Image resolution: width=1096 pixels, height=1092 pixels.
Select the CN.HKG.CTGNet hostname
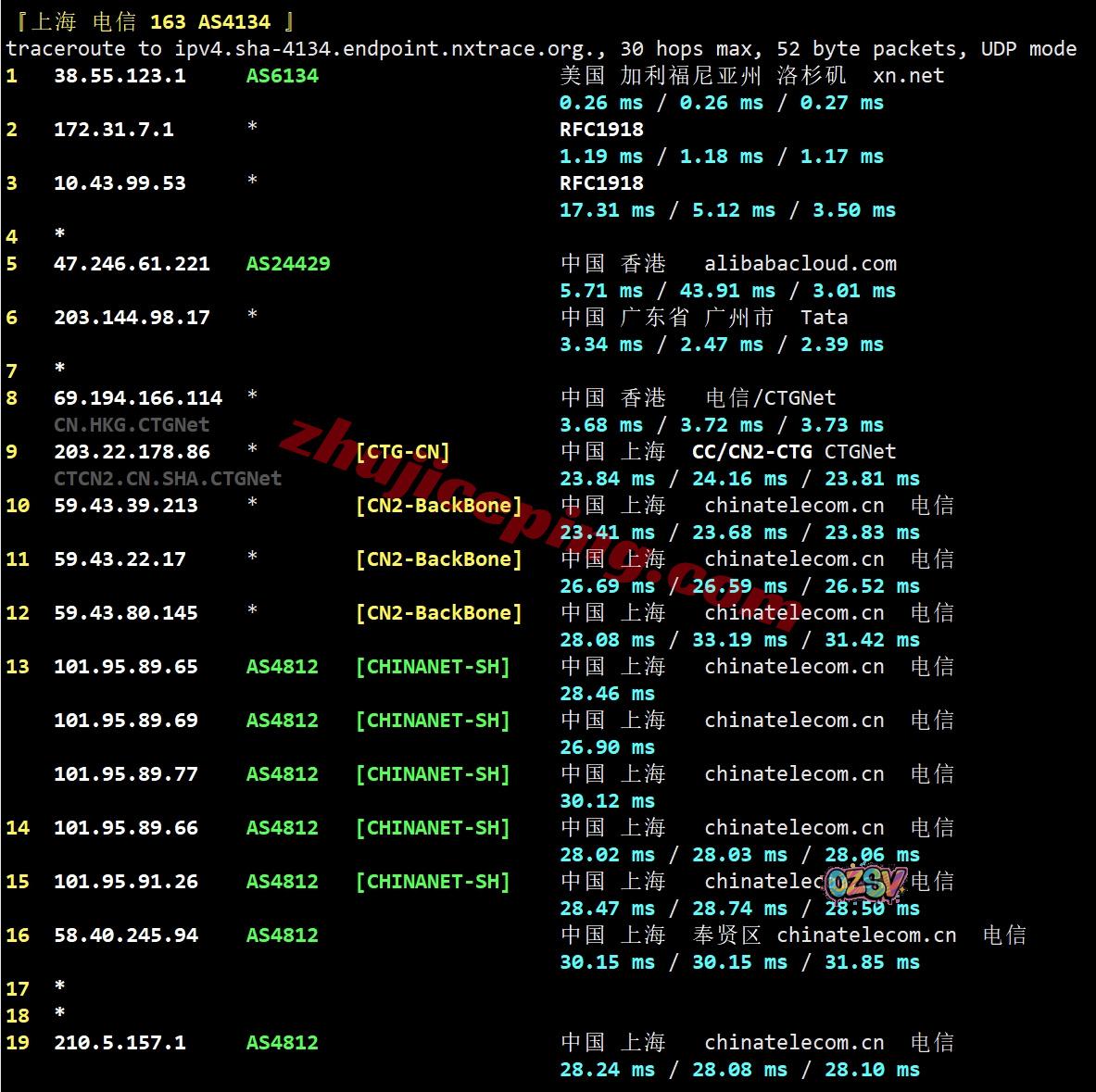[x=132, y=425]
